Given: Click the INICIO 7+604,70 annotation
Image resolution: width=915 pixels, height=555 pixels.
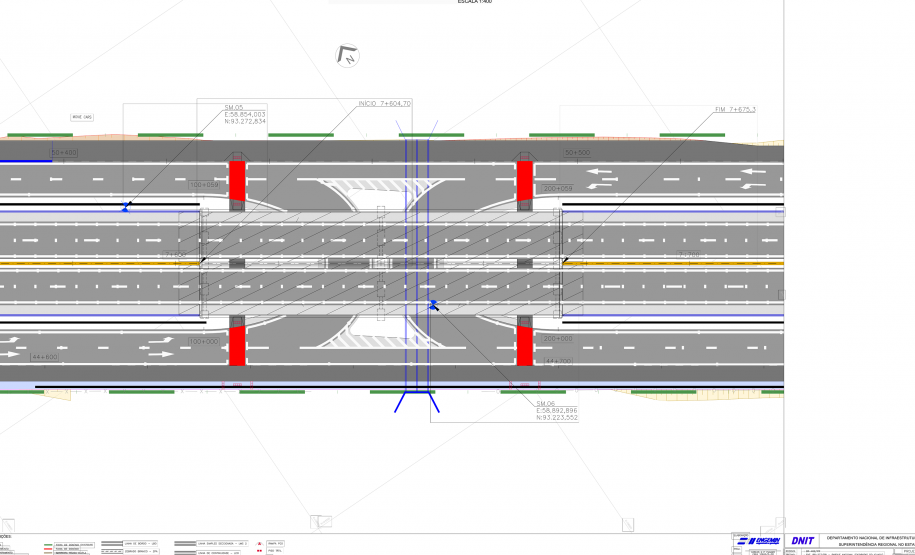Looking at the screenshot, I should (385, 104).
